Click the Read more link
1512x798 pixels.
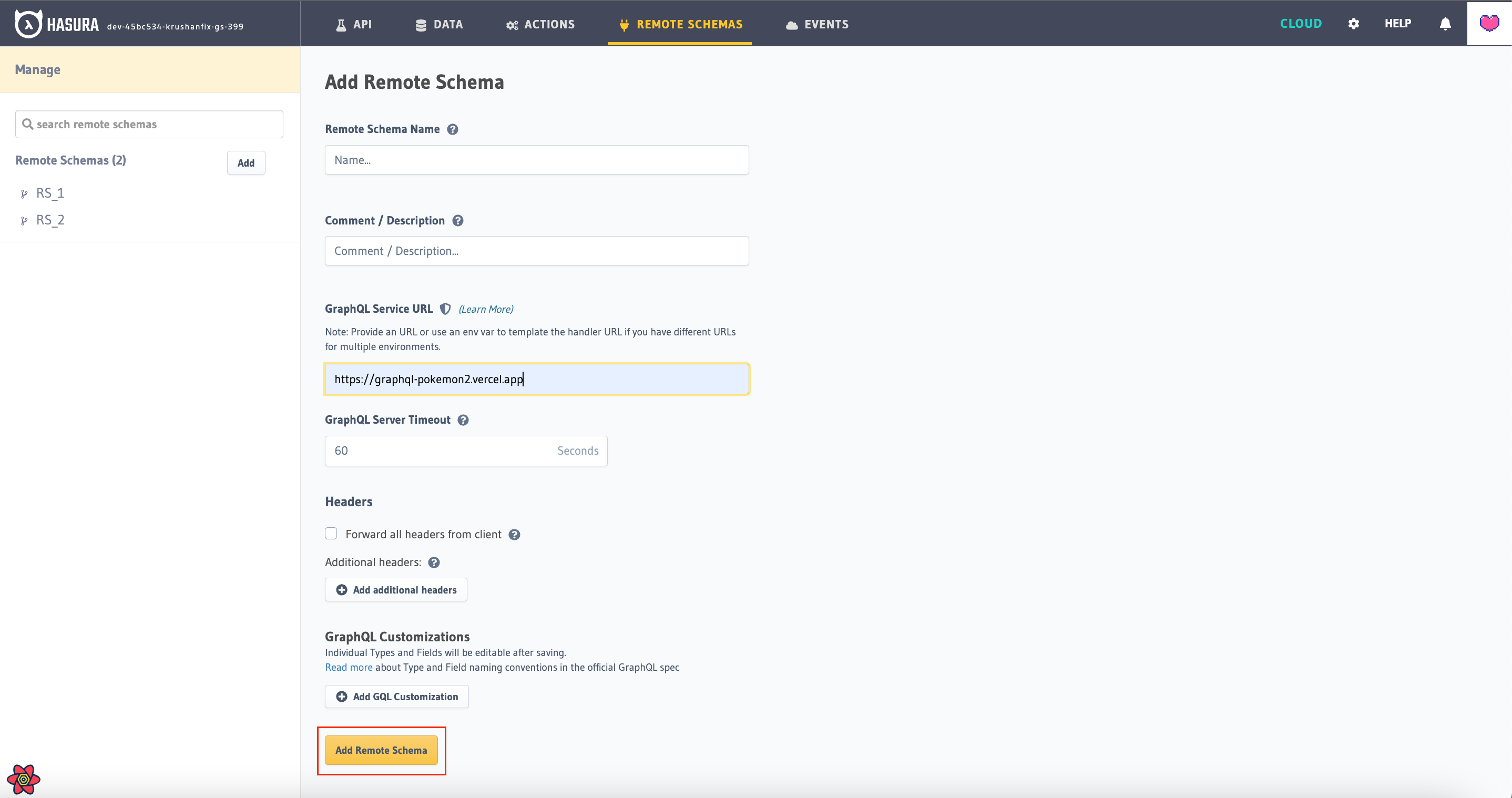pyautogui.click(x=348, y=667)
